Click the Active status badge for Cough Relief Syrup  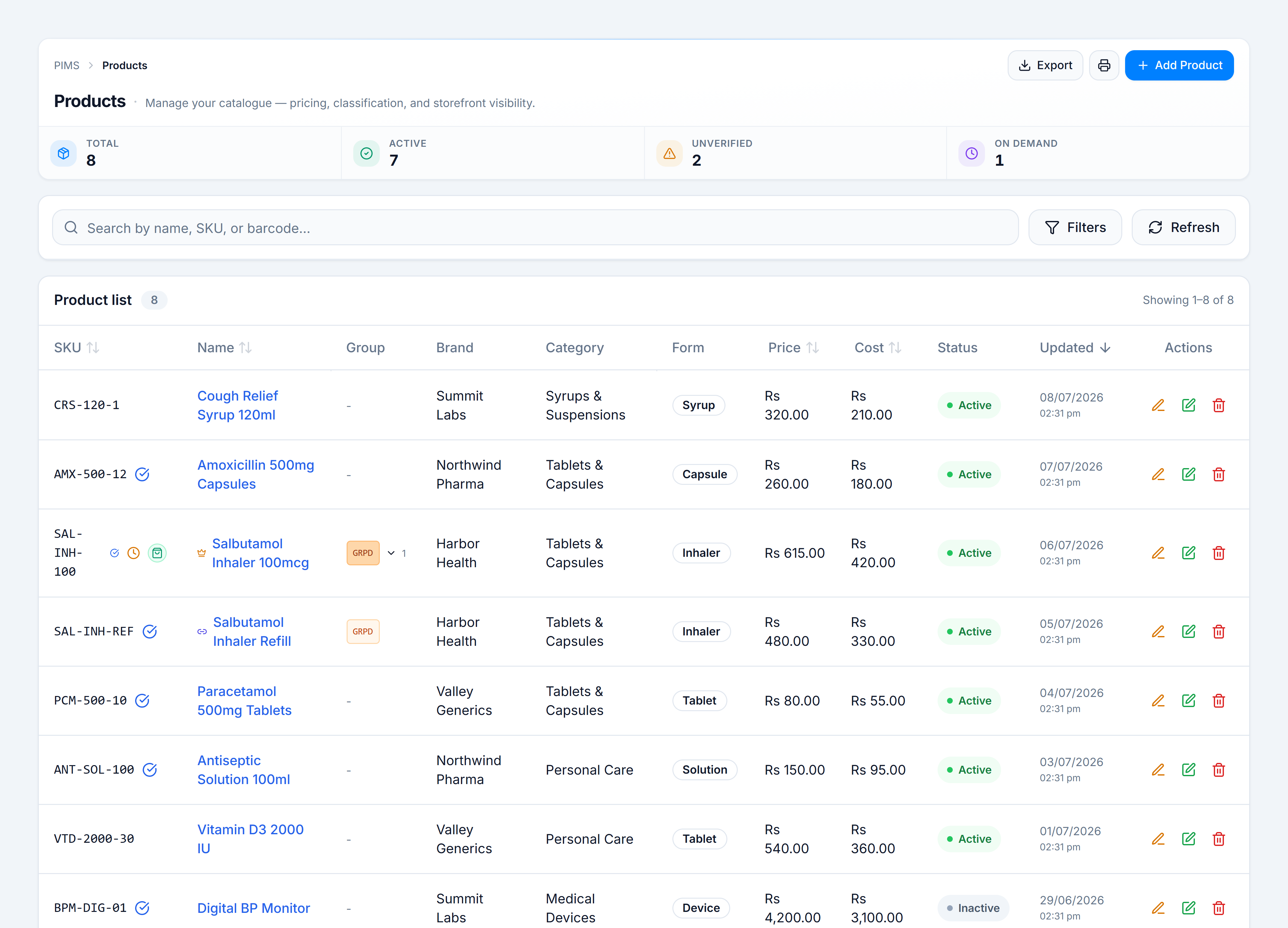click(969, 405)
